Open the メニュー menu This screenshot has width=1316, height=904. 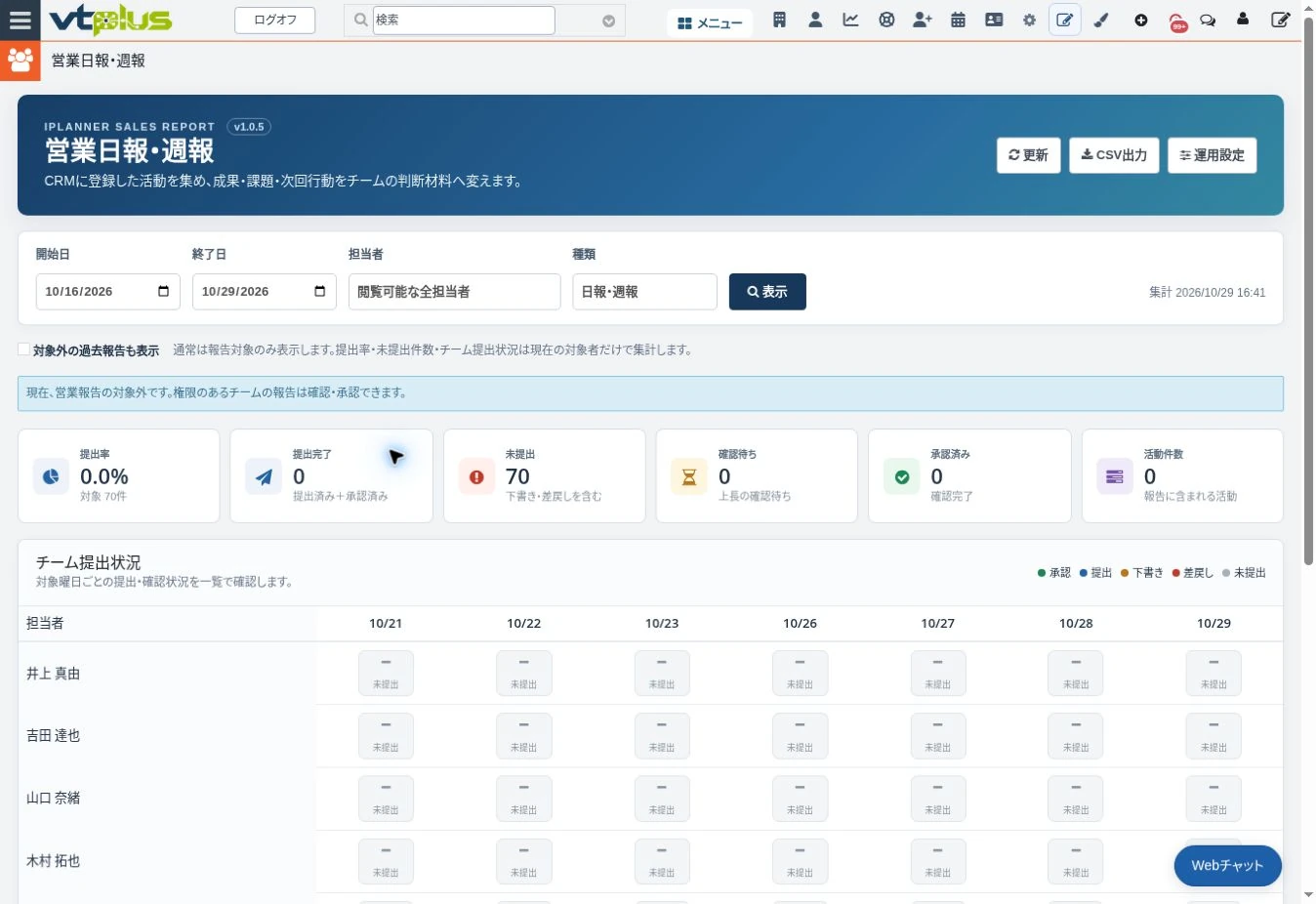[710, 22]
